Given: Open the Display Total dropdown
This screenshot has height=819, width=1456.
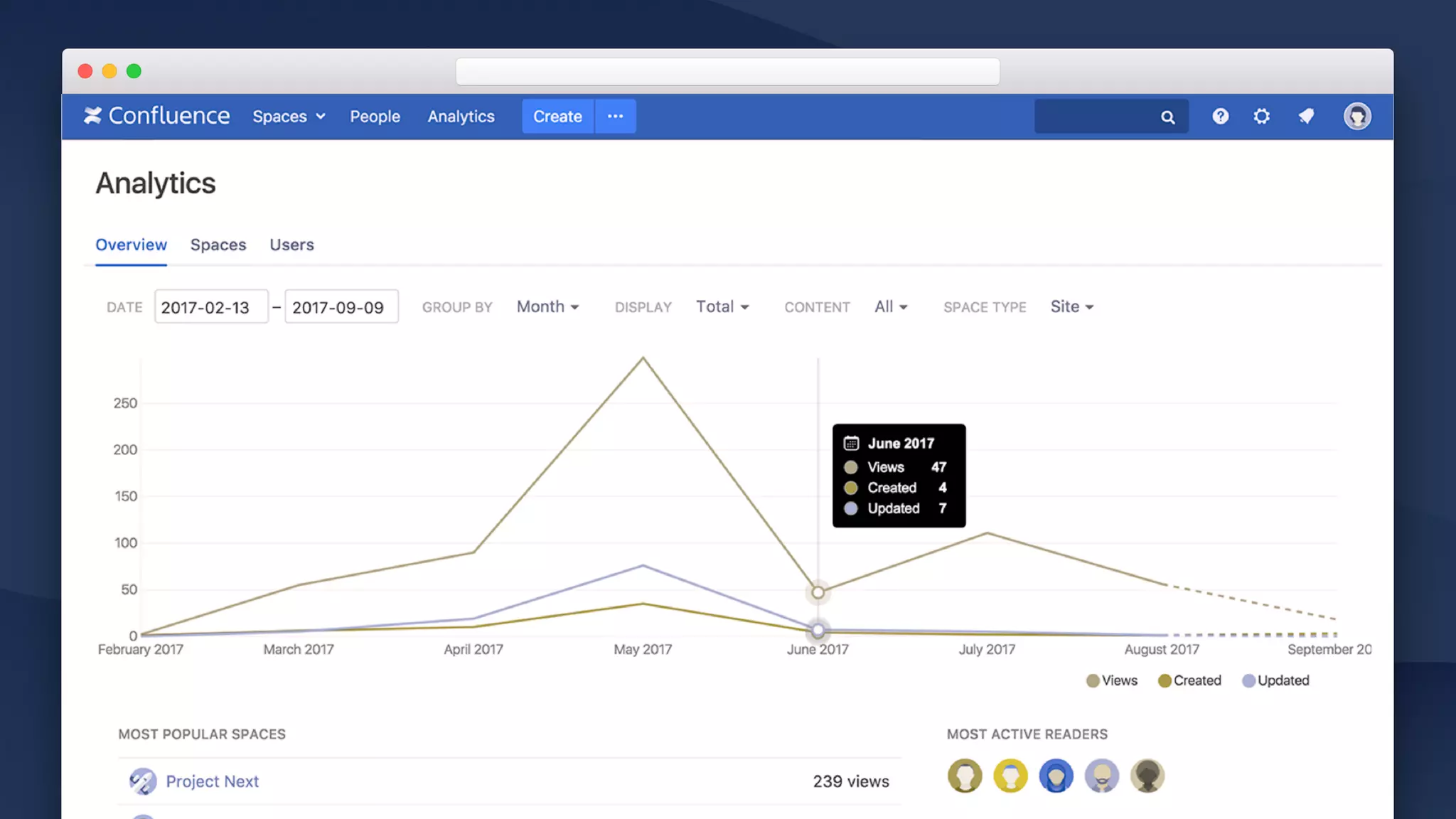Looking at the screenshot, I should [722, 307].
